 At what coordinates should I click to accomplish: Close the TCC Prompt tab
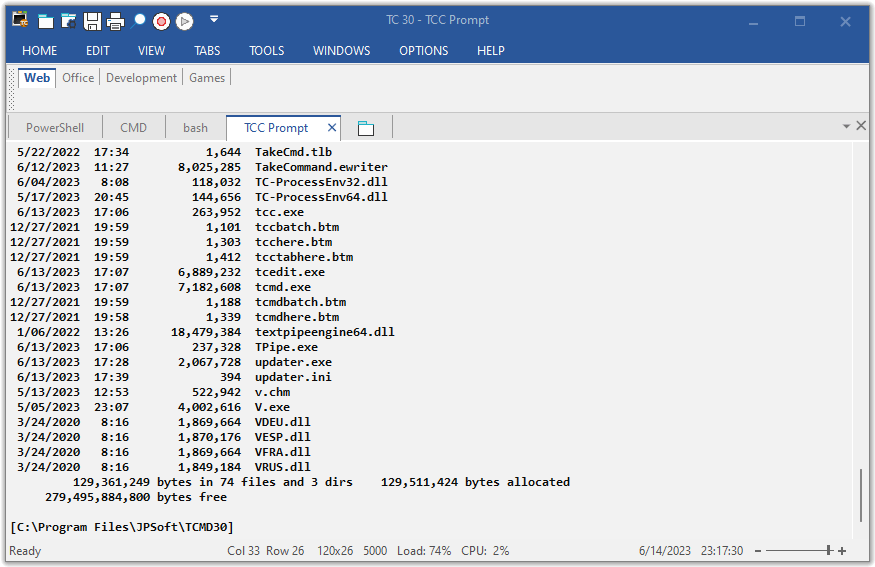click(331, 128)
